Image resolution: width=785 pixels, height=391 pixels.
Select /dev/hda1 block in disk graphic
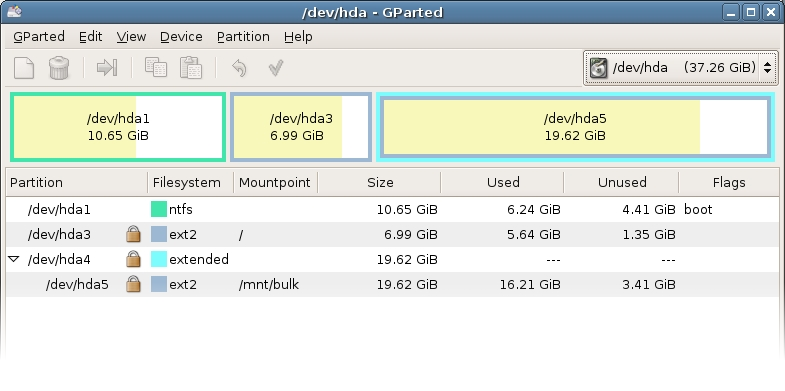click(x=118, y=127)
